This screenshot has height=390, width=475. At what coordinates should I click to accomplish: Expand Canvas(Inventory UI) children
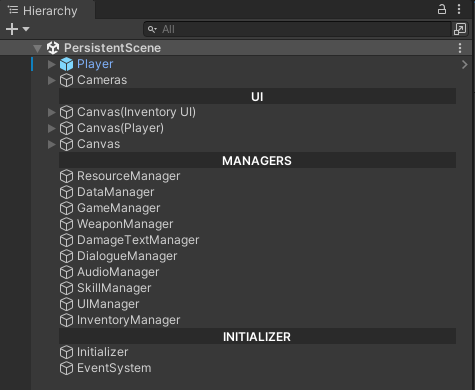[51, 112]
